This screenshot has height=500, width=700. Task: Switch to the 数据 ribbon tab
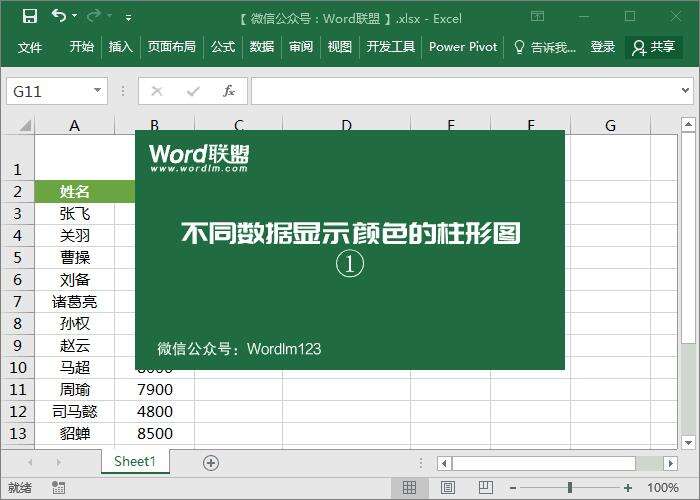pos(262,46)
